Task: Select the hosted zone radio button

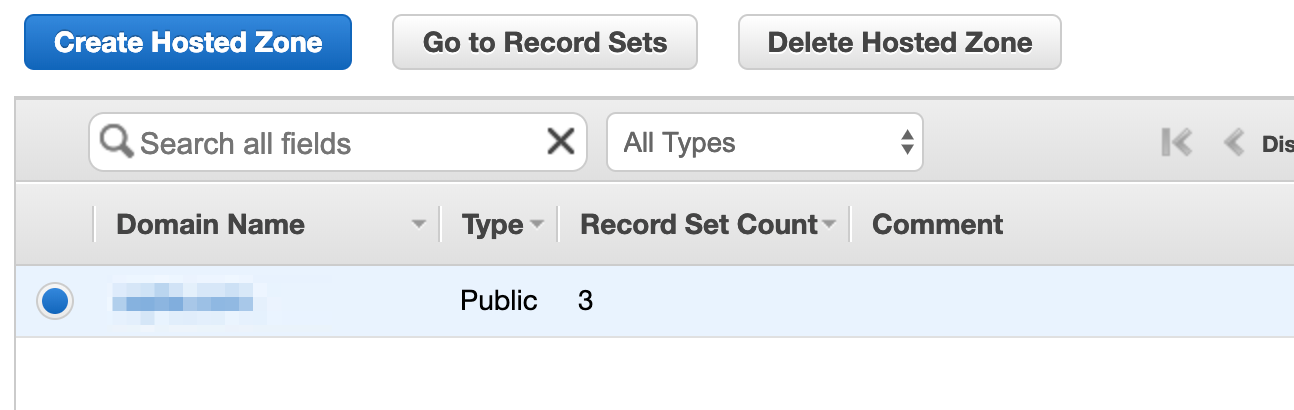Action: click(x=54, y=300)
